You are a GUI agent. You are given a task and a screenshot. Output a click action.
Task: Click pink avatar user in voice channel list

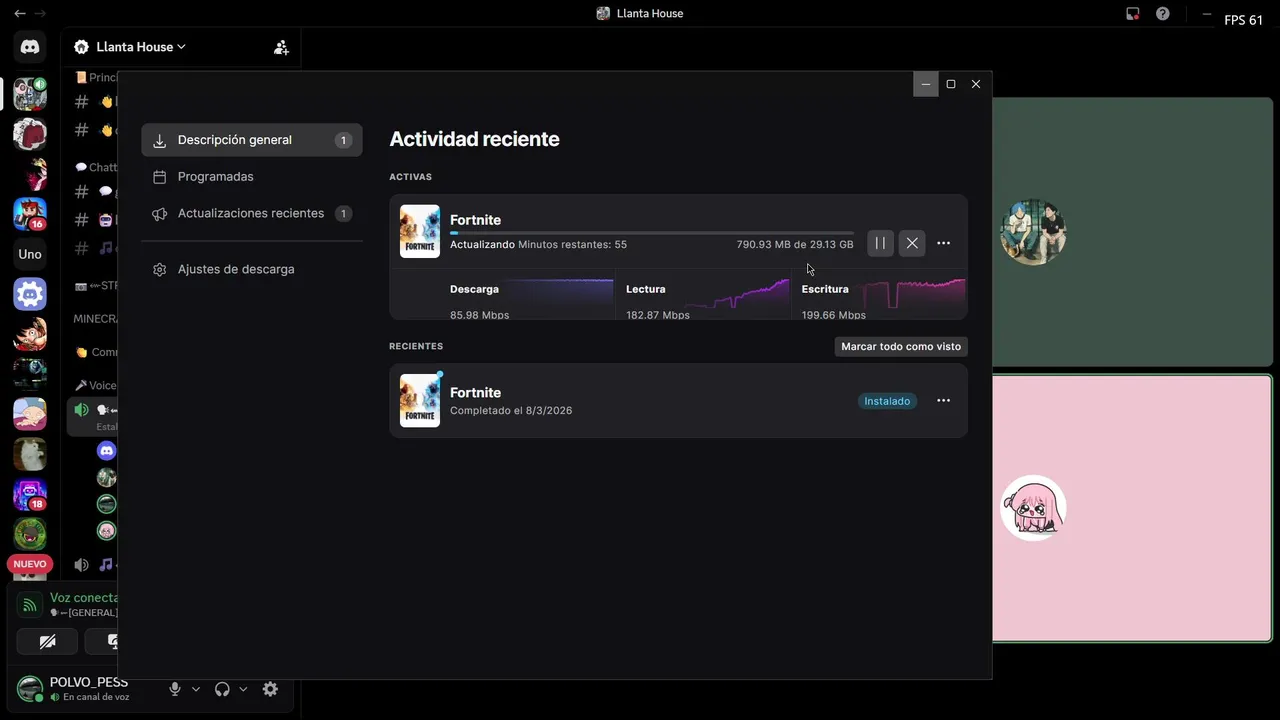(106, 530)
